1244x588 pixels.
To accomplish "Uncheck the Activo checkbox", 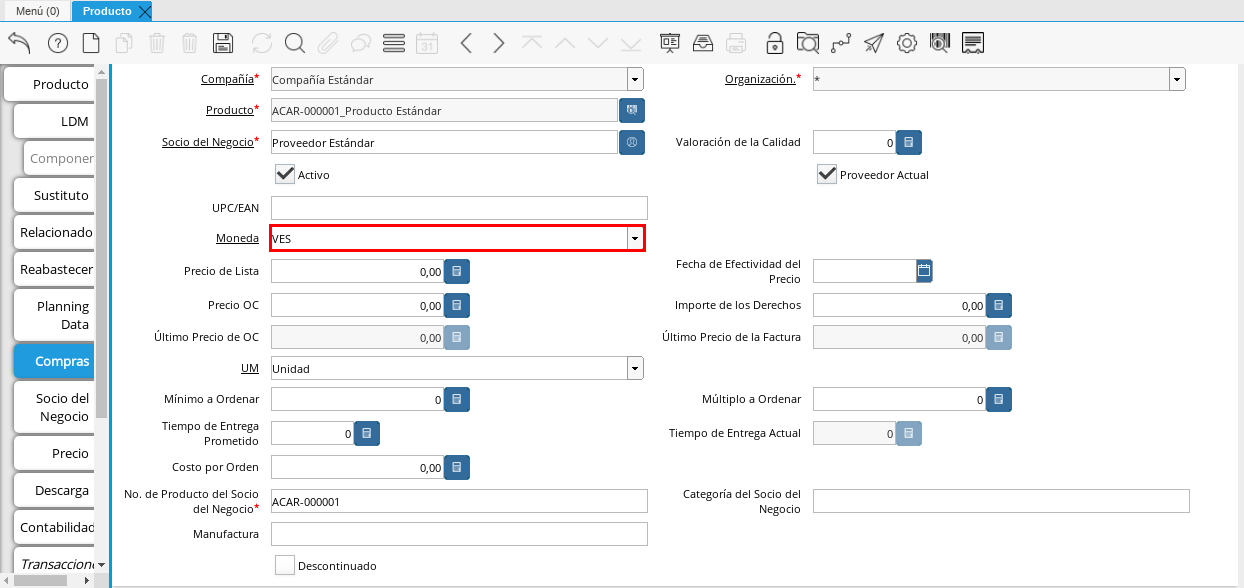I will coord(285,174).
